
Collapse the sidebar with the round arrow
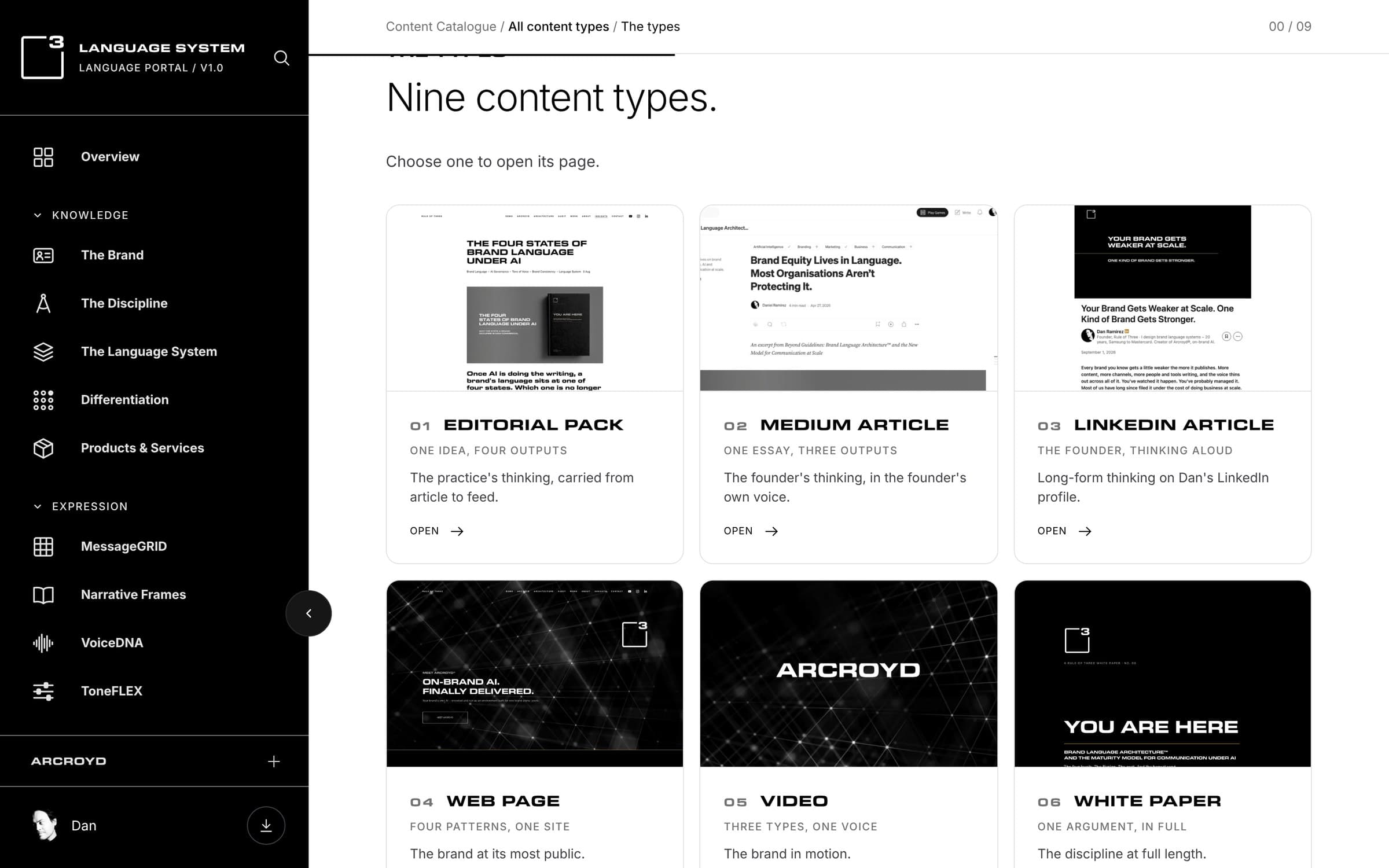(308, 613)
